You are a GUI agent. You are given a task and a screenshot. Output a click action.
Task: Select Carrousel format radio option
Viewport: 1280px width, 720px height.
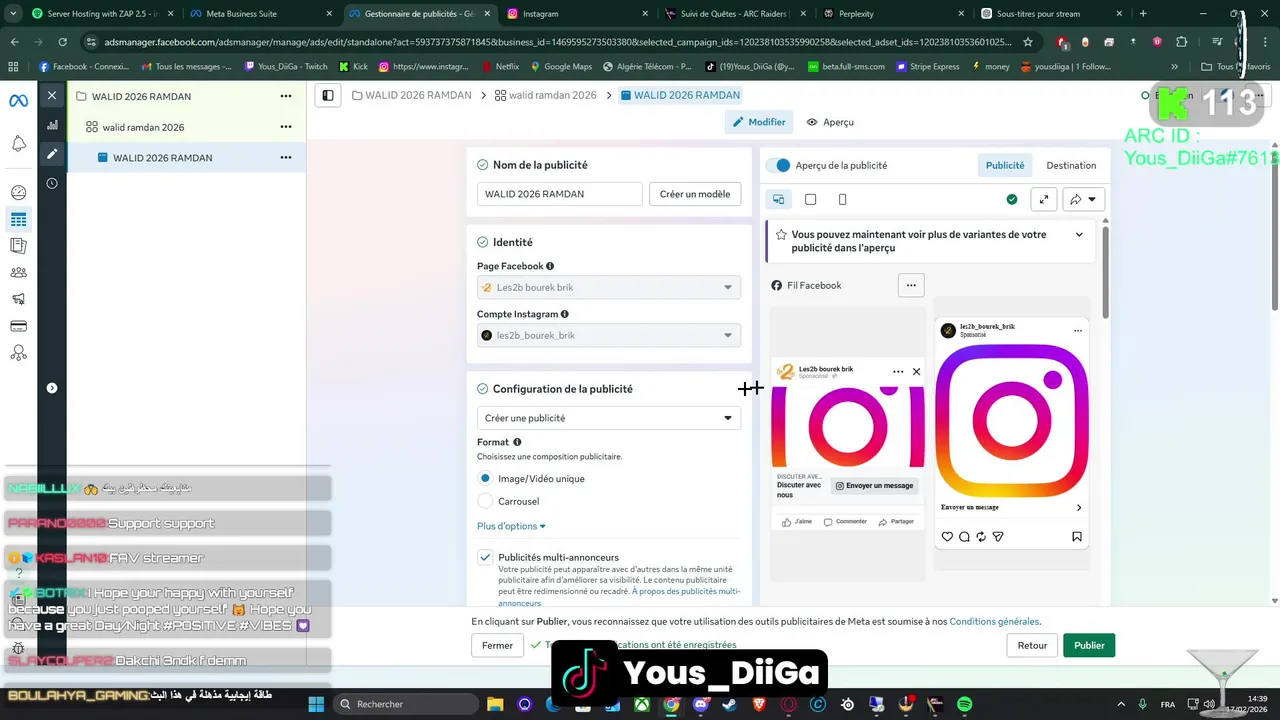[485, 501]
